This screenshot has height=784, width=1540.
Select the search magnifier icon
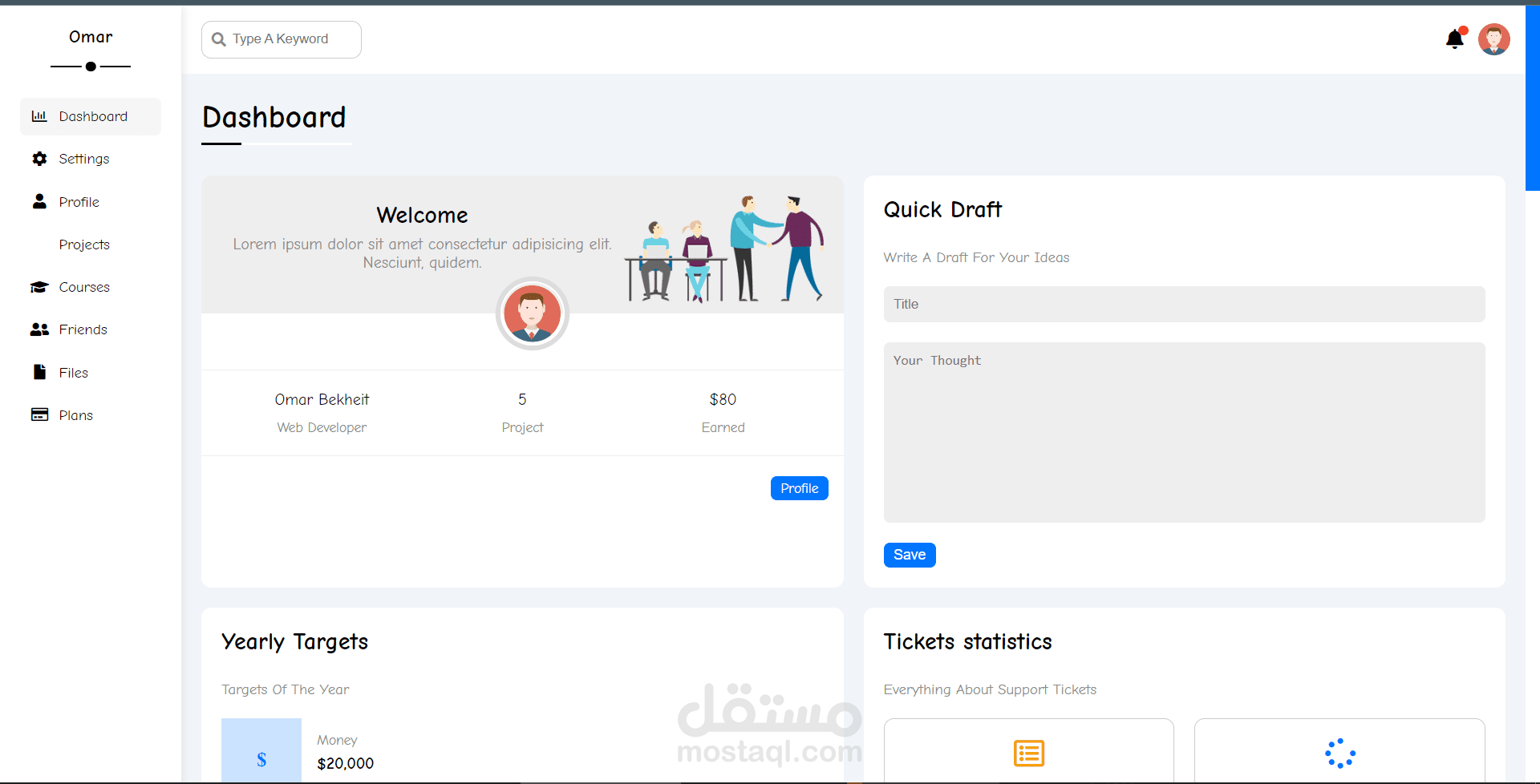click(218, 38)
